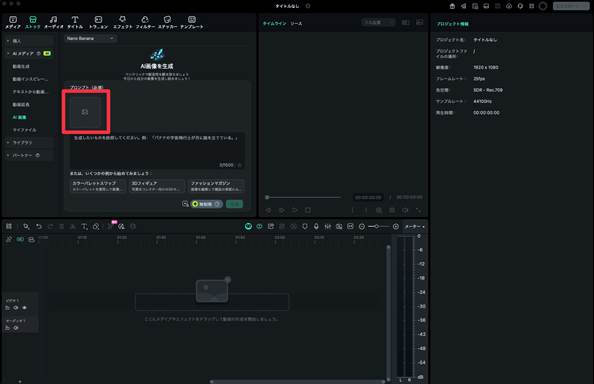594x384 pixels.
Task: Select the text tool in timeline toolbar
Action: pos(84,226)
